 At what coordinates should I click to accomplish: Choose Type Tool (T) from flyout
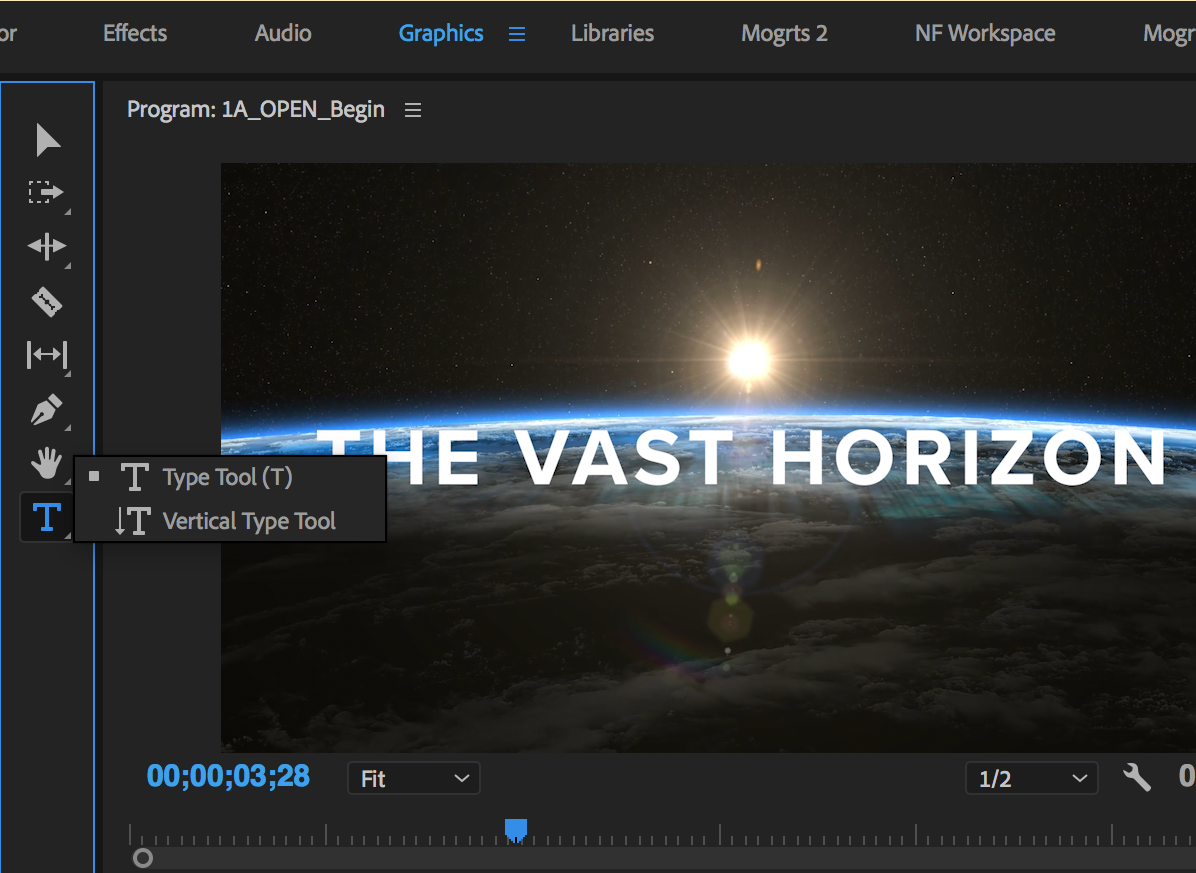(228, 477)
